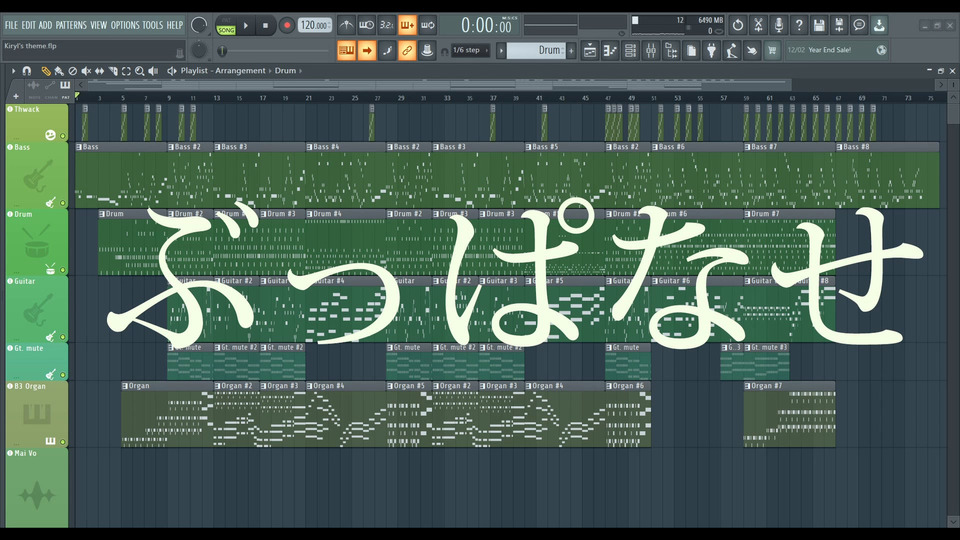Open pattern options arrow left of Drum
The height and width of the screenshot is (540, 960).
tap(501, 50)
